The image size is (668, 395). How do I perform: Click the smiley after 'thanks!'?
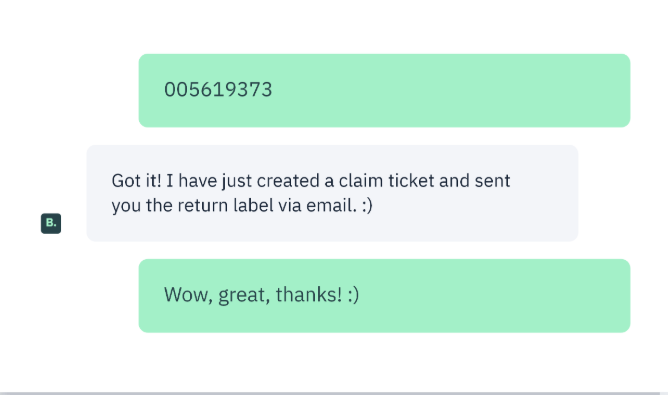pos(353,295)
